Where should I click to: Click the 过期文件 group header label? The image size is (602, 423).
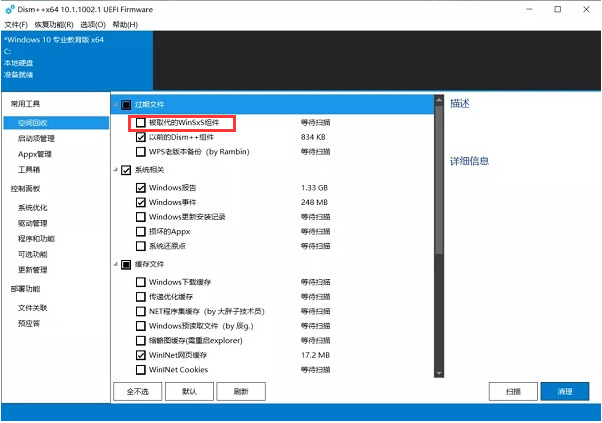pos(149,104)
